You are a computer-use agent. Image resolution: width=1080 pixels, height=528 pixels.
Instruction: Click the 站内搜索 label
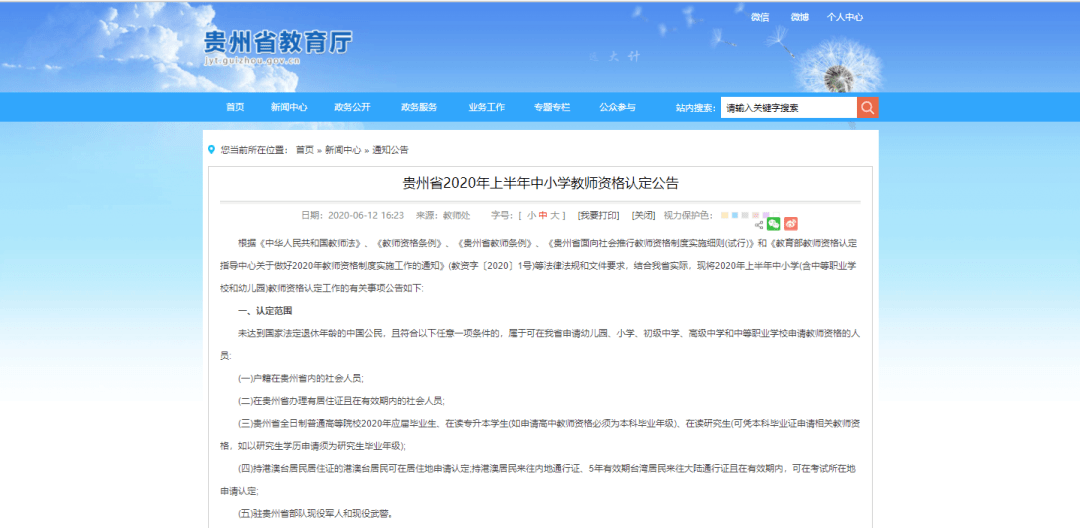(x=696, y=108)
